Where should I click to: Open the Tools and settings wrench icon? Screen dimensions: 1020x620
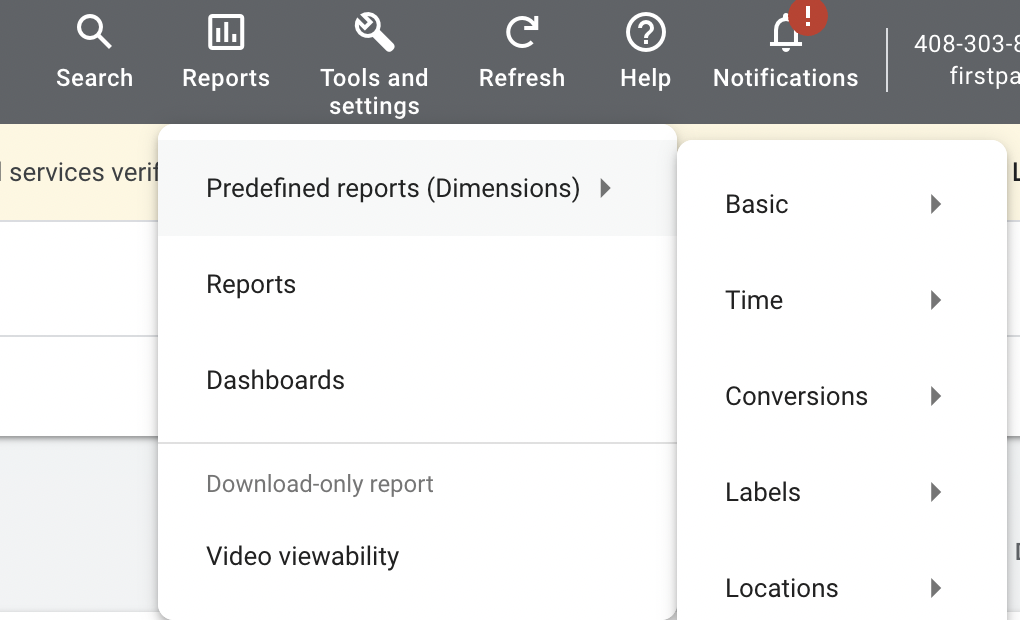click(x=374, y=34)
